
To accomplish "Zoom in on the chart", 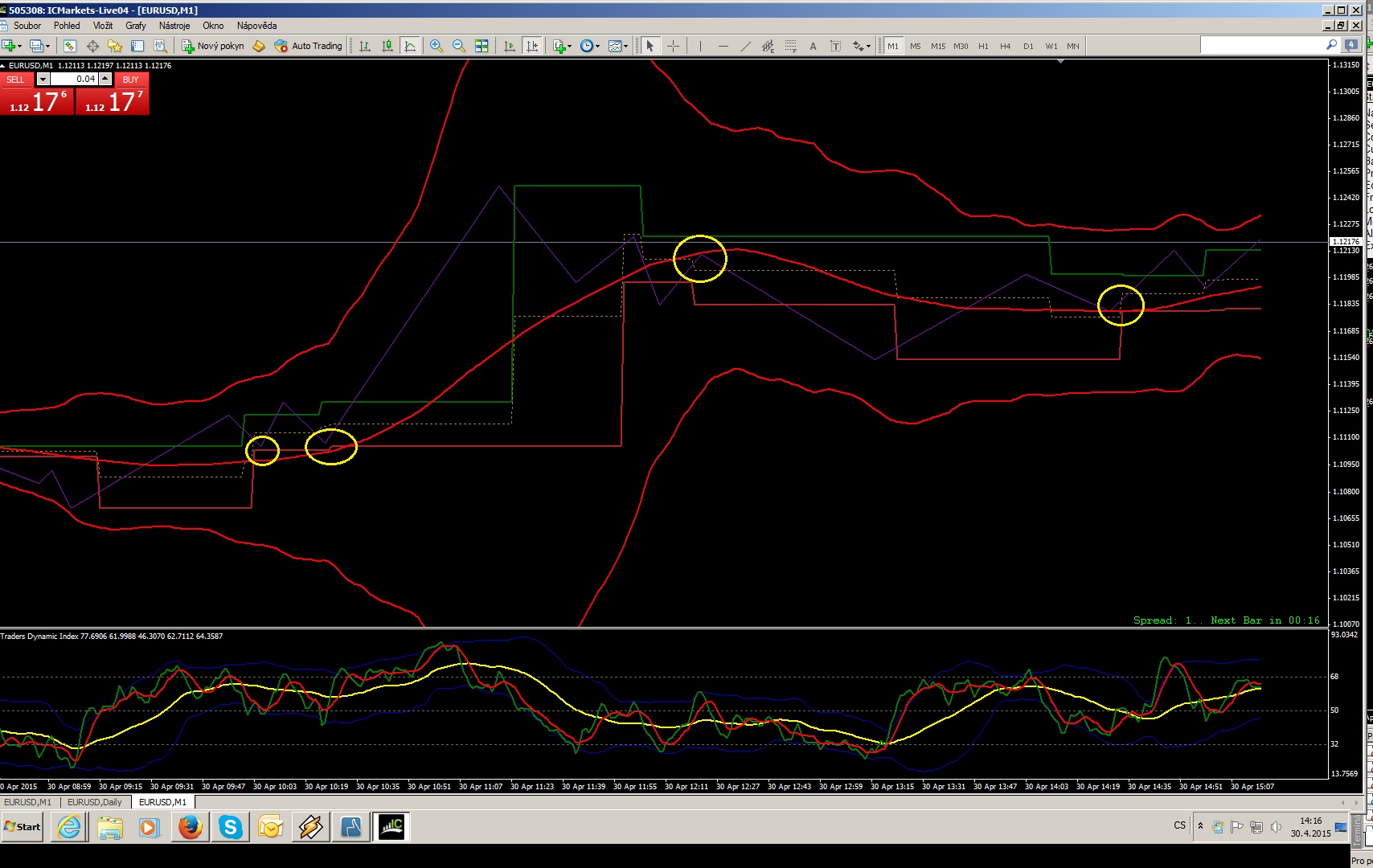I will pyautogui.click(x=436, y=46).
